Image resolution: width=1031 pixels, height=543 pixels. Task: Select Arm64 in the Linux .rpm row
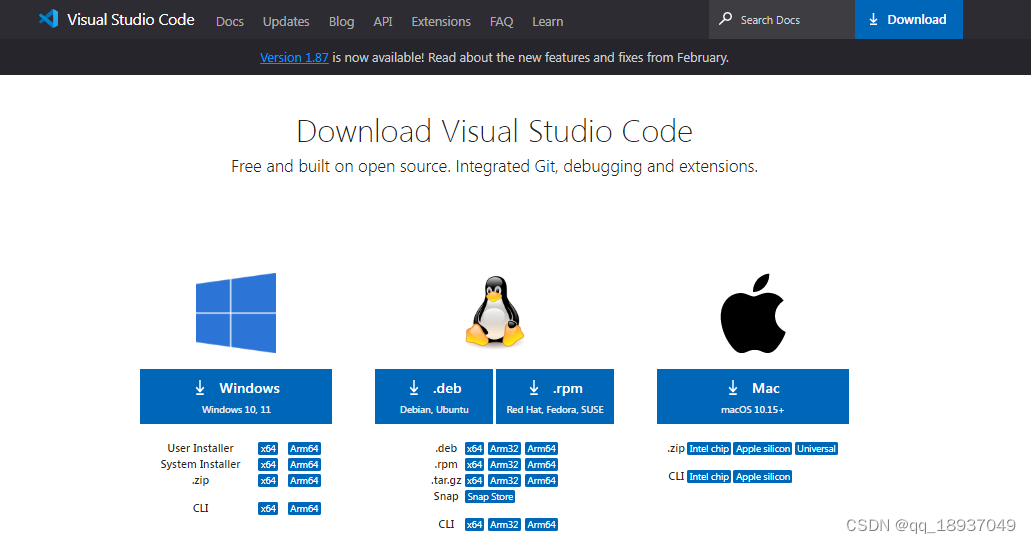tap(542, 465)
